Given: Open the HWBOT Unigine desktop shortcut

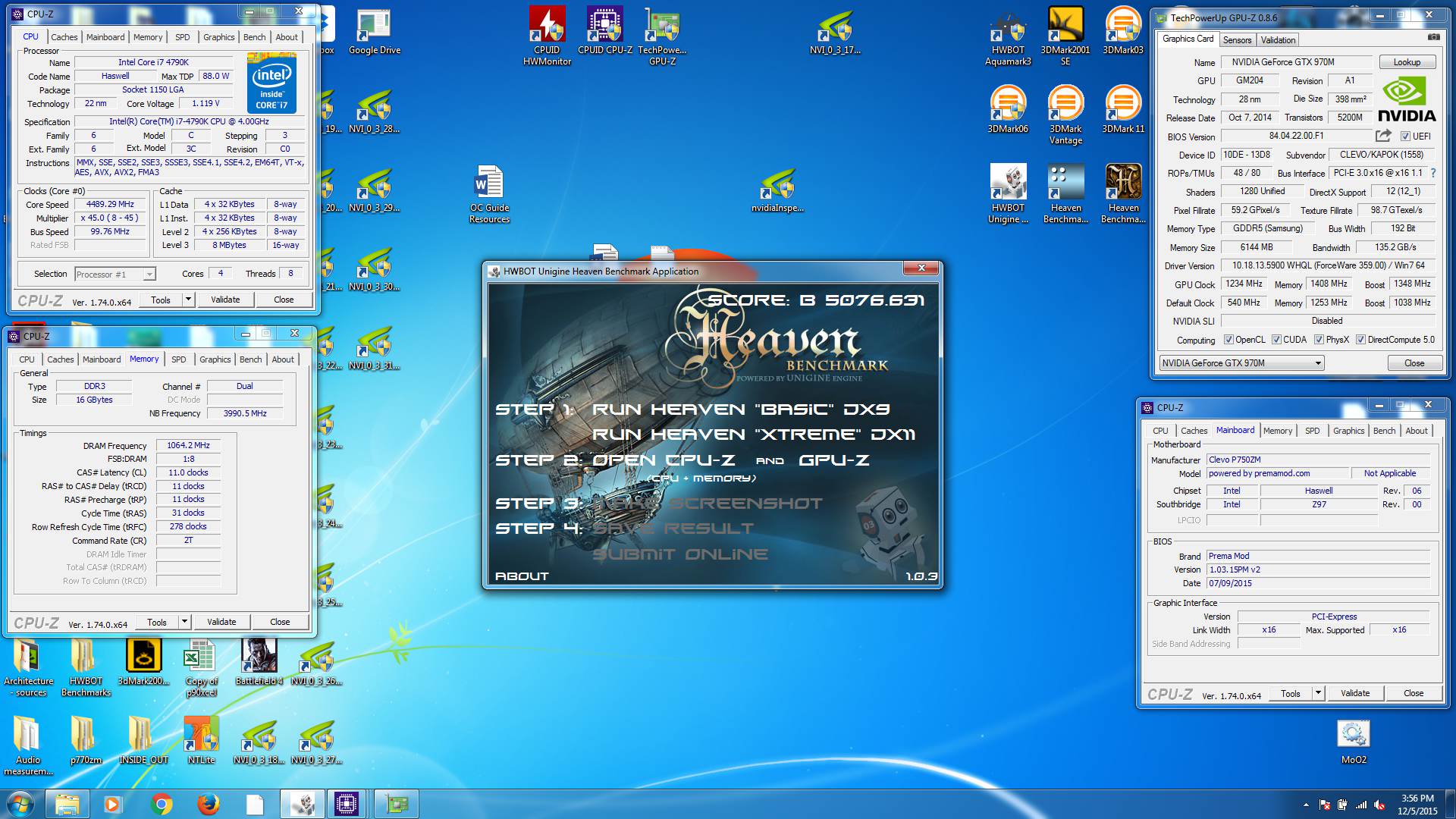Looking at the screenshot, I should [x=1008, y=194].
